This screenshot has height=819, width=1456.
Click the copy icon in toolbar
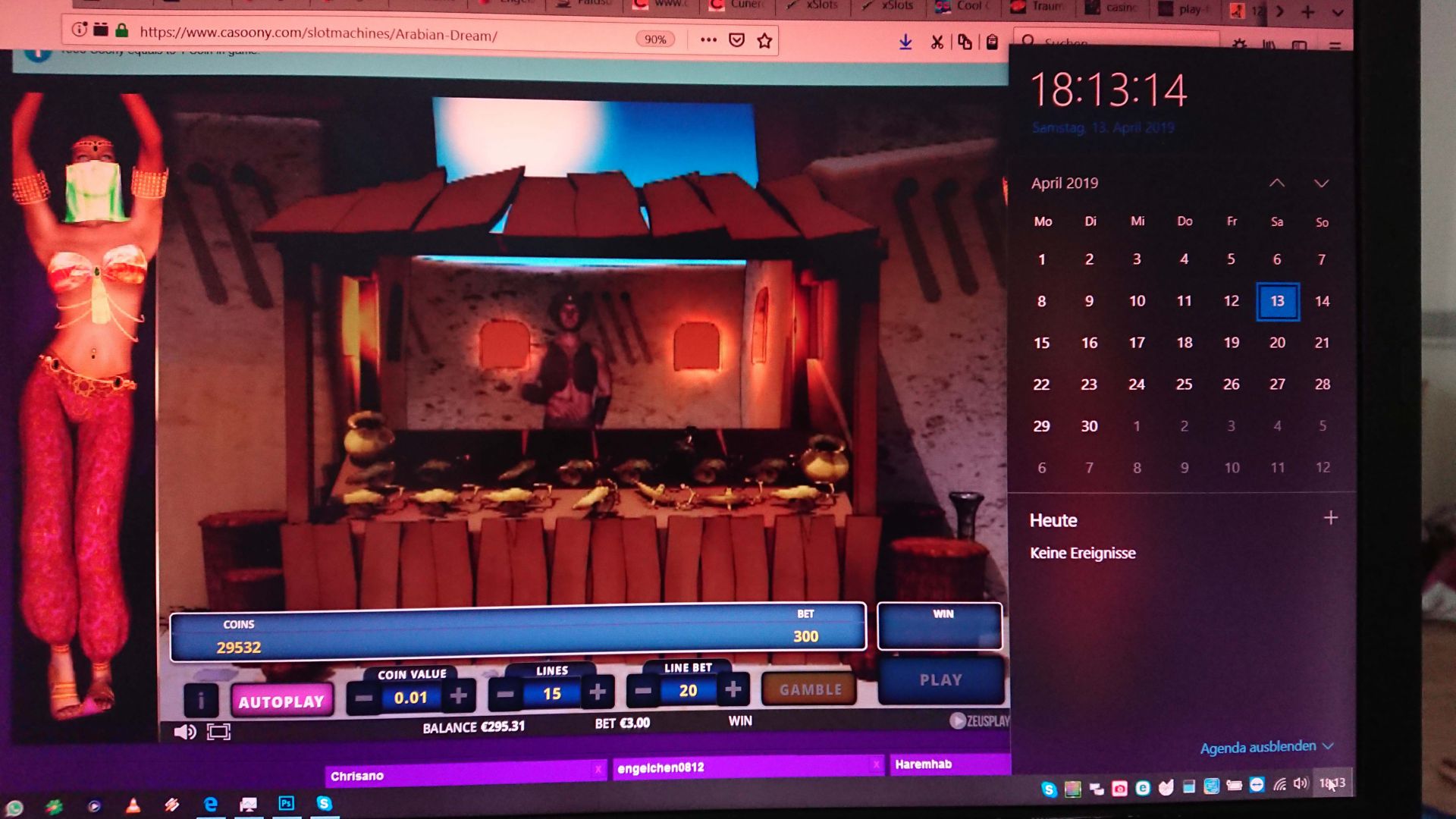pyautogui.click(x=965, y=42)
